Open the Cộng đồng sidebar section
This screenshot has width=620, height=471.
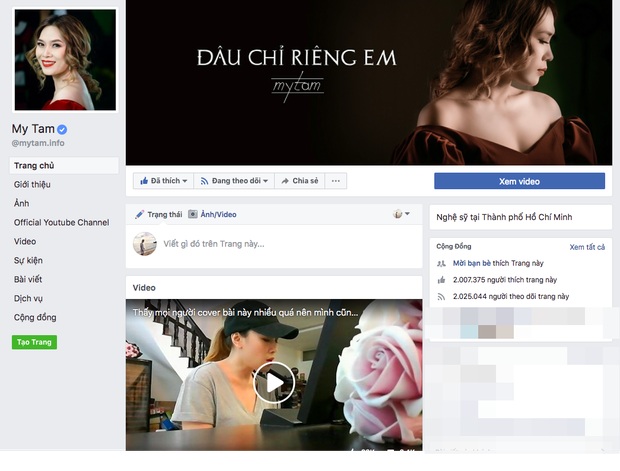[x=35, y=317]
